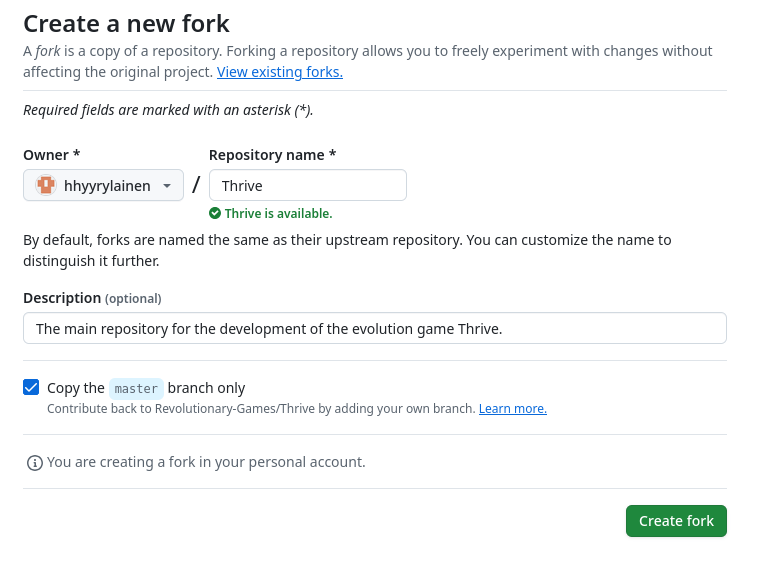Click the green availability checkmark icon
Image resolution: width=765 pixels, height=586 pixels.
[215, 213]
